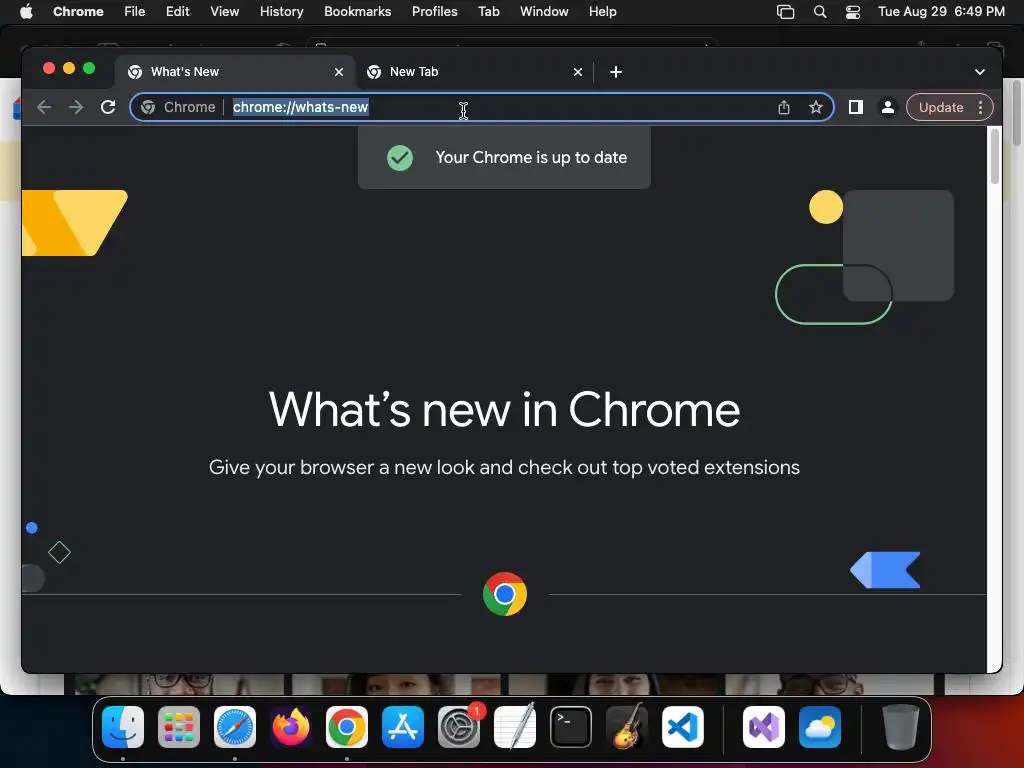Open the Chrome app menu
Screen dimensions: 1024x768
pos(78,12)
